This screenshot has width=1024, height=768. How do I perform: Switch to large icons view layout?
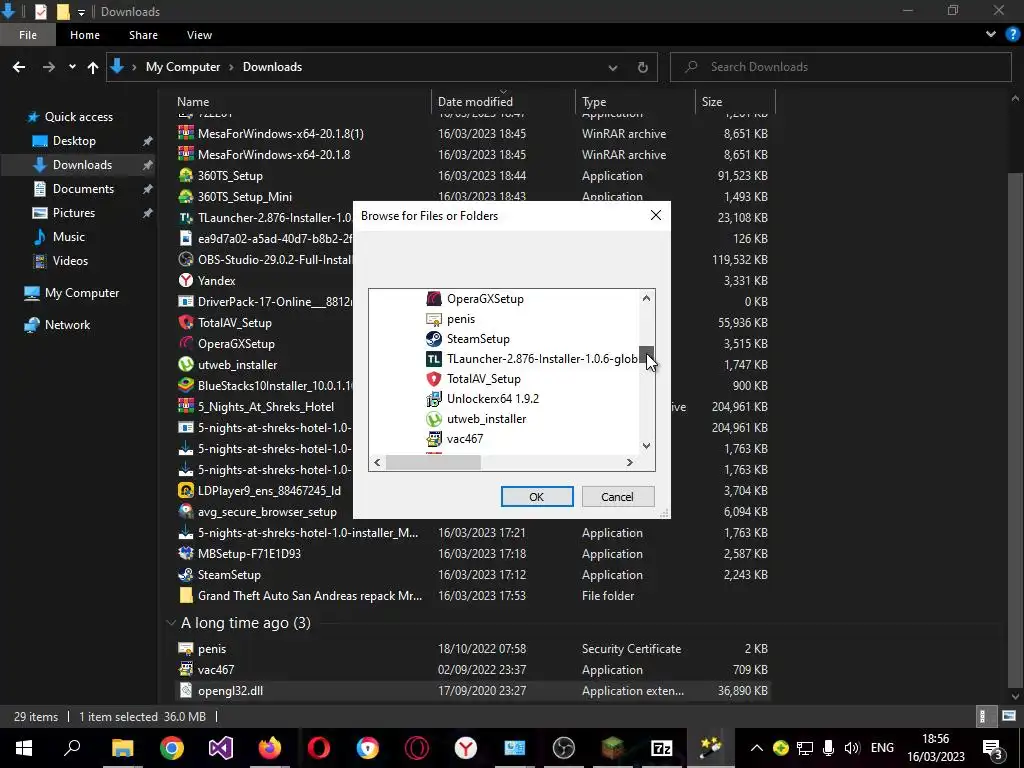[1008, 716]
